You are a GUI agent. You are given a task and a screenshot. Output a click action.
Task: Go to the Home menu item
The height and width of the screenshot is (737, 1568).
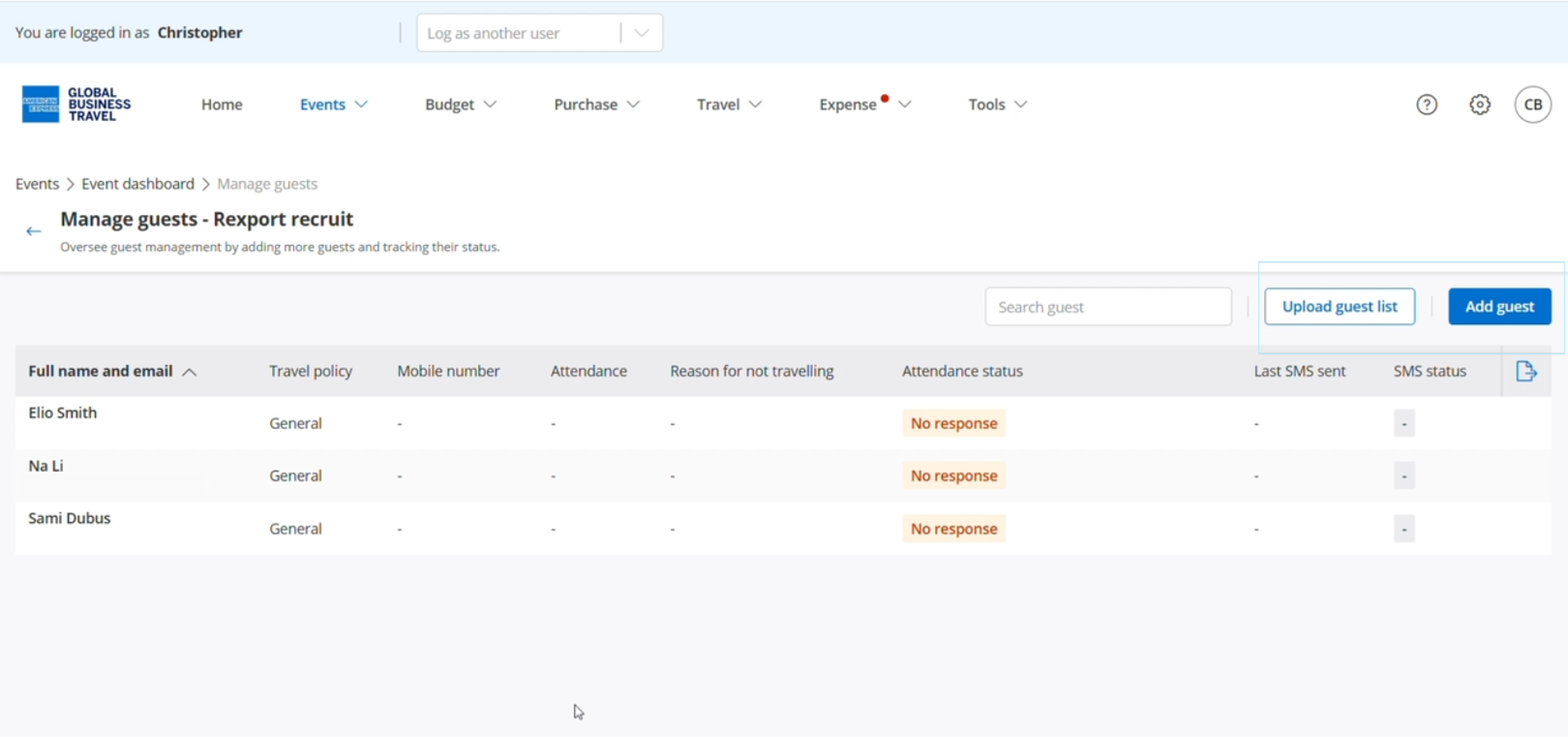222,105
